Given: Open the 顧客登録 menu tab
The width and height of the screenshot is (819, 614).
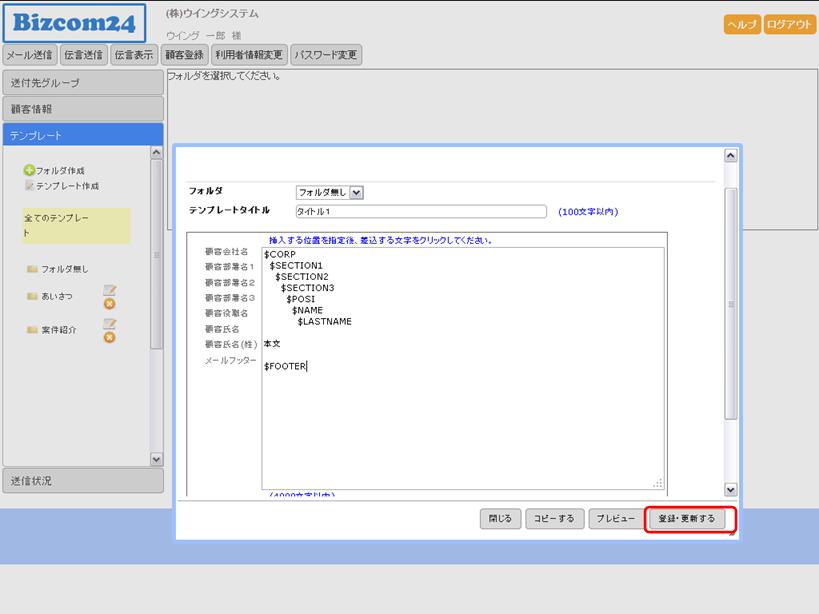Looking at the screenshot, I should click(x=184, y=55).
